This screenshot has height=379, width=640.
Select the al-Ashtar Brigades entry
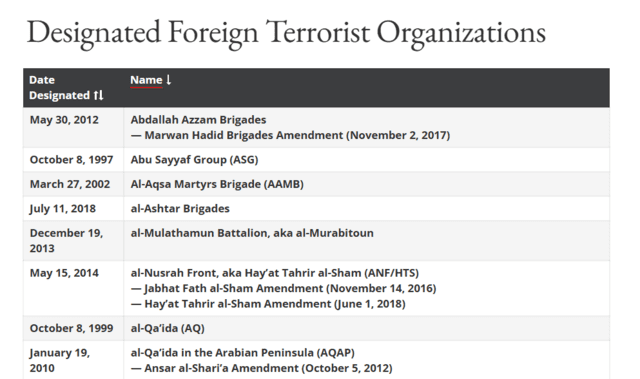click(180, 208)
